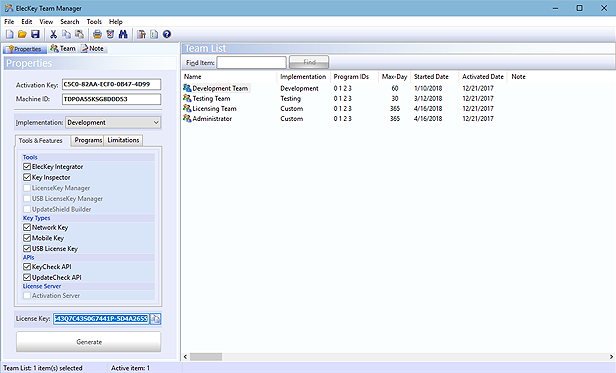The height and width of the screenshot is (373, 616).
Task: Click the Development Team row icon
Action: point(187,88)
